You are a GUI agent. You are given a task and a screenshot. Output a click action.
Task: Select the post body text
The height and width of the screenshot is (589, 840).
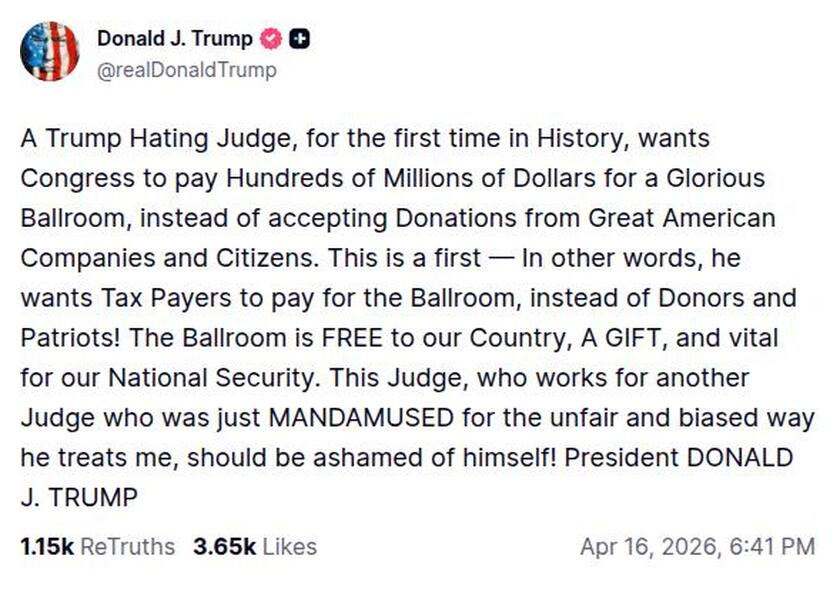tap(400, 300)
